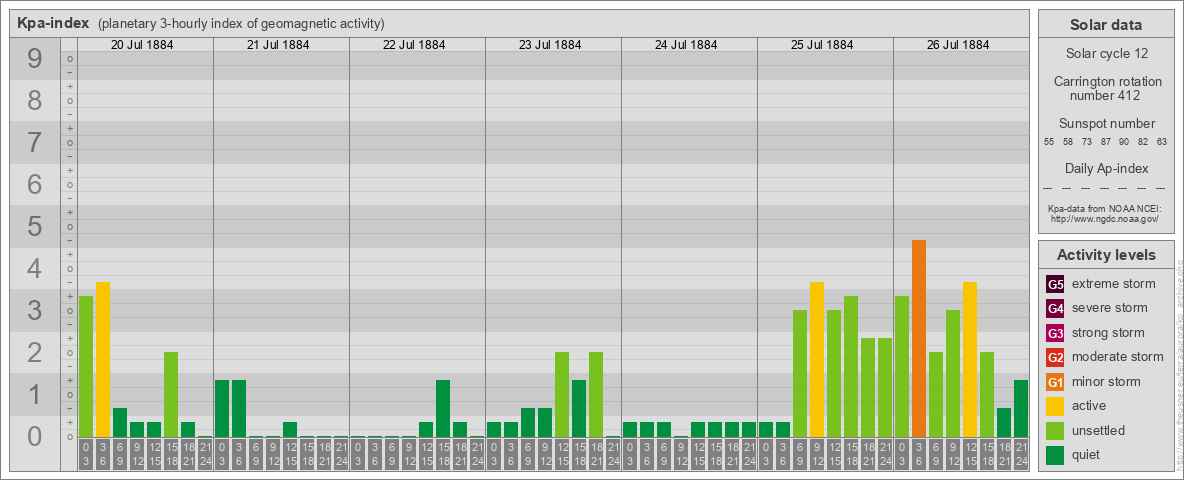Click the 21-24 time slot label under 26 Jul
This screenshot has height=480, width=1184.
click(x=1021, y=455)
